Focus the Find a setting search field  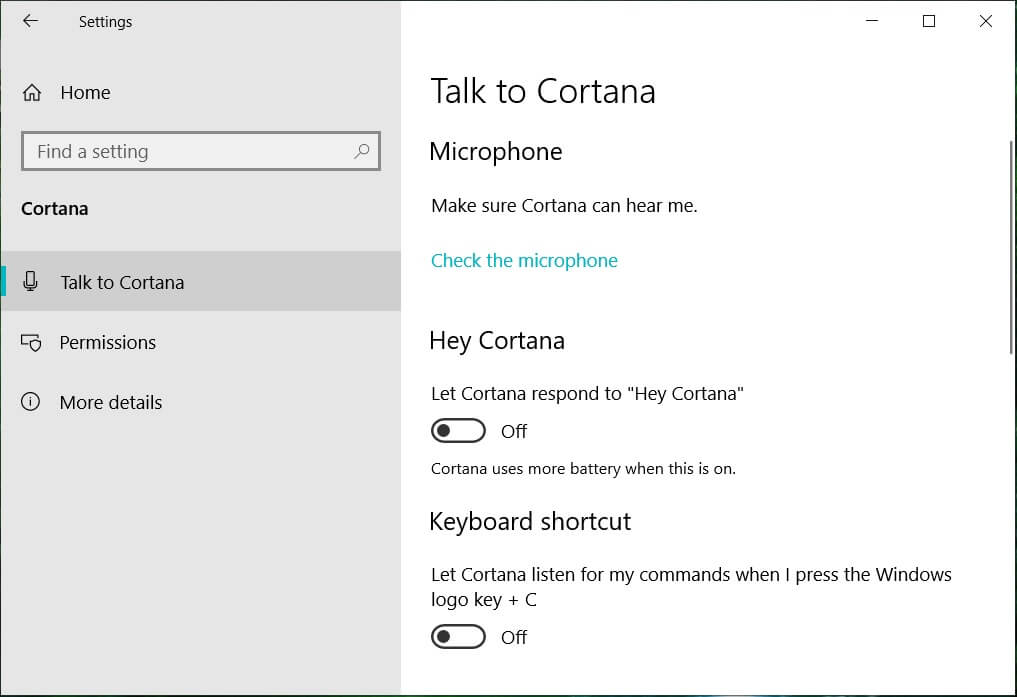tap(190, 151)
